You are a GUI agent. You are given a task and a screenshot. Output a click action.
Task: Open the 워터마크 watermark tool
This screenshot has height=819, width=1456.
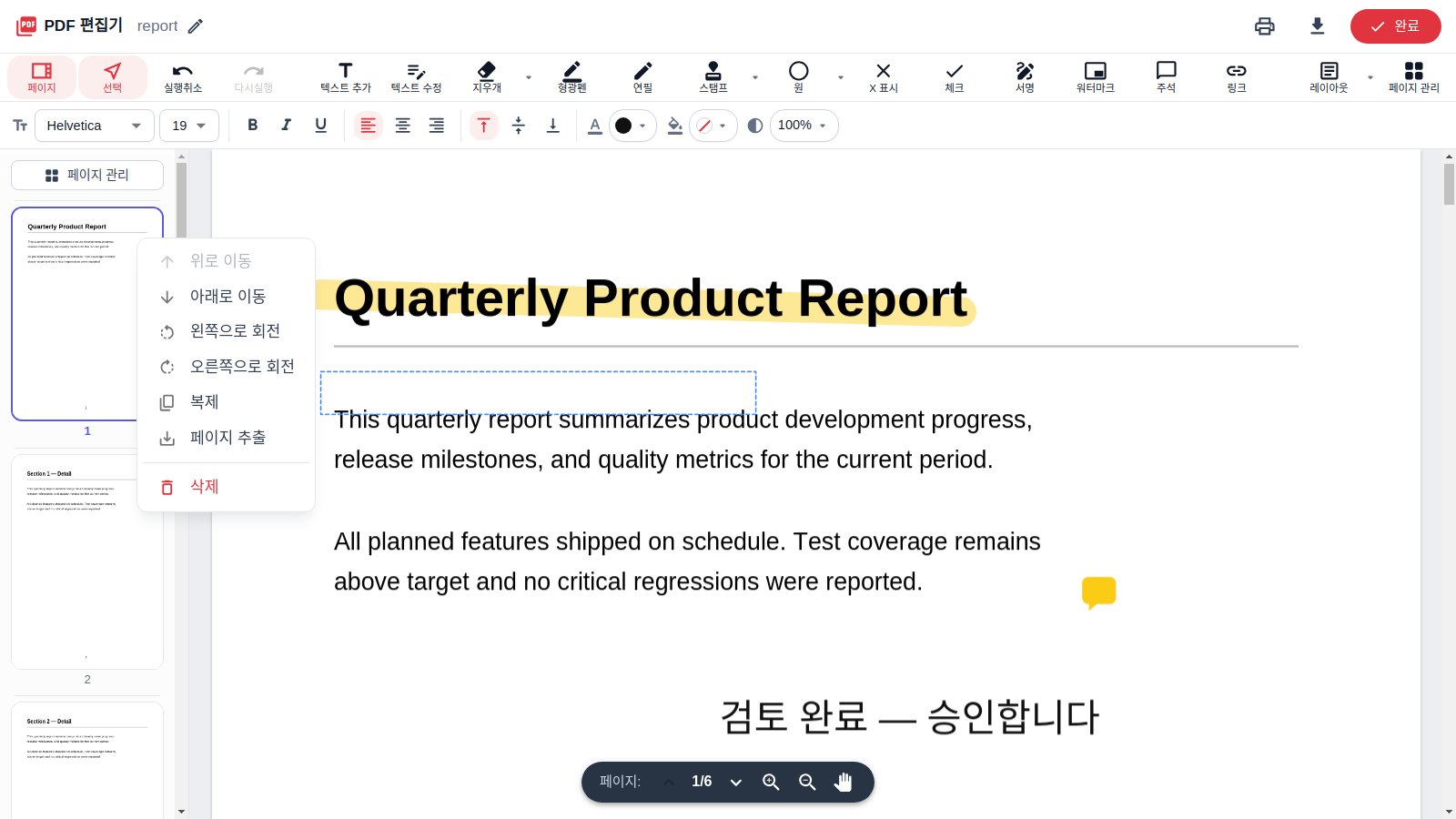[1096, 77]
